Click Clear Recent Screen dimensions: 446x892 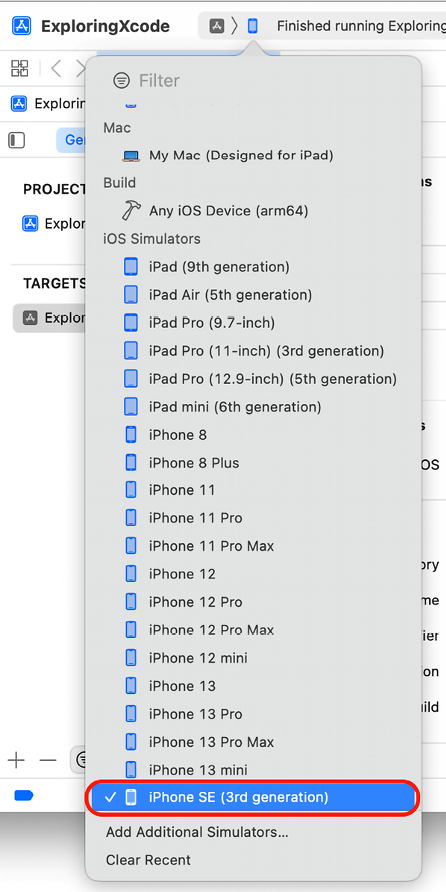148,860
